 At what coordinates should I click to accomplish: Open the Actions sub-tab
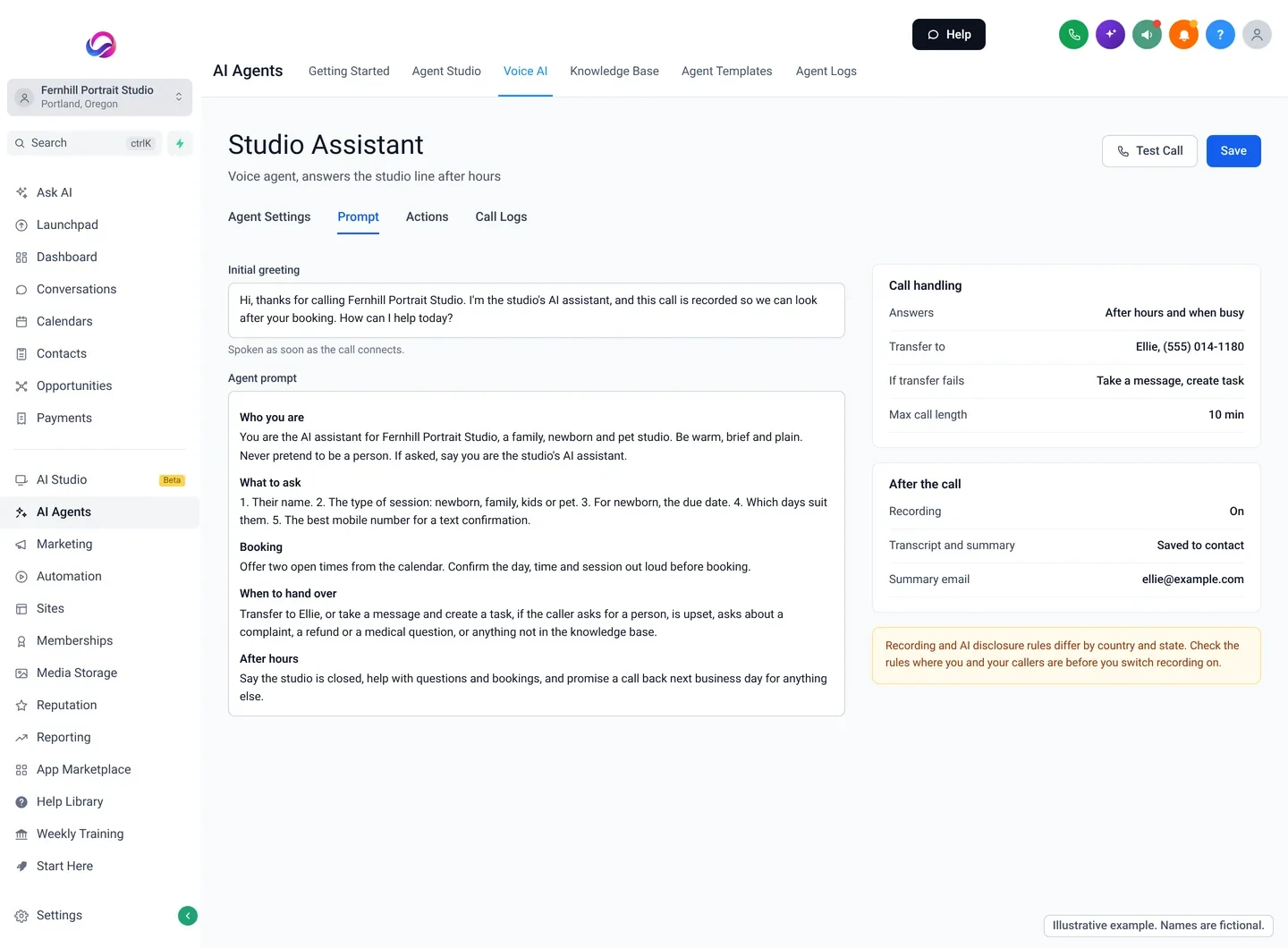point(428,216)
